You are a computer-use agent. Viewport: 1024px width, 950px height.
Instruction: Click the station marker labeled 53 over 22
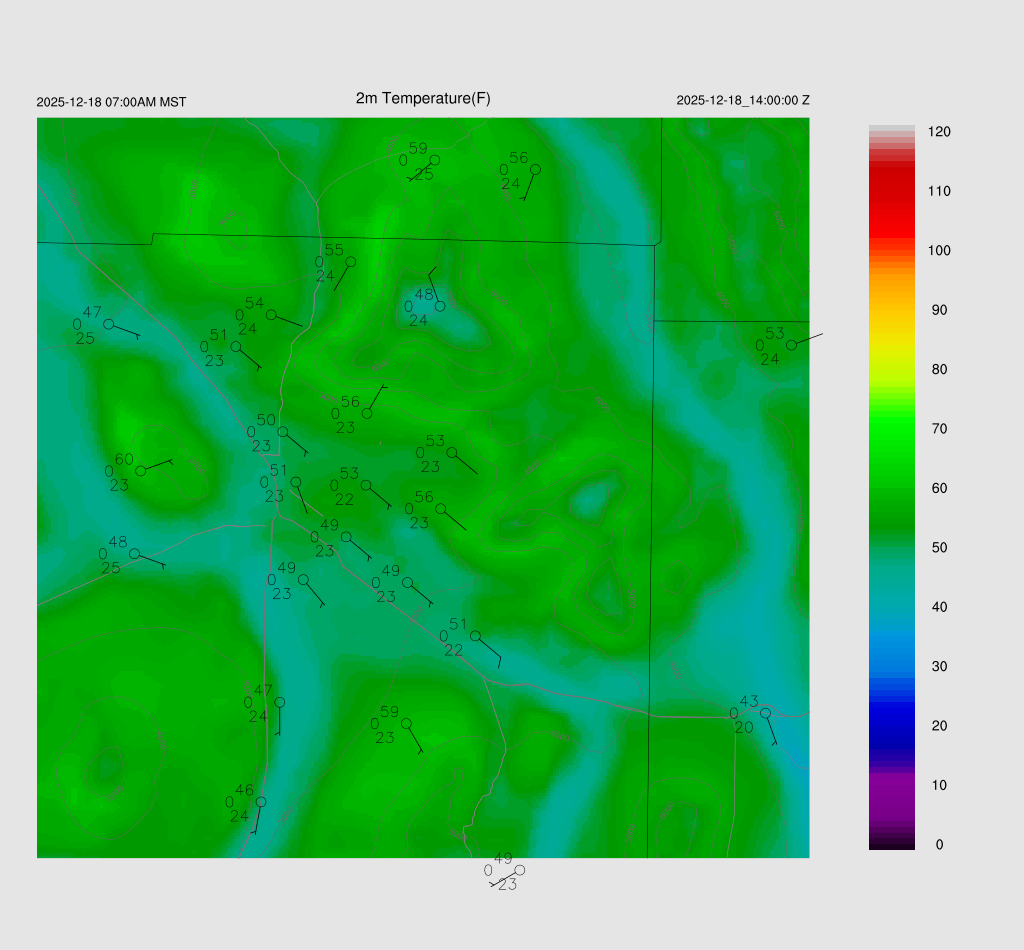(x=366, y=485)
